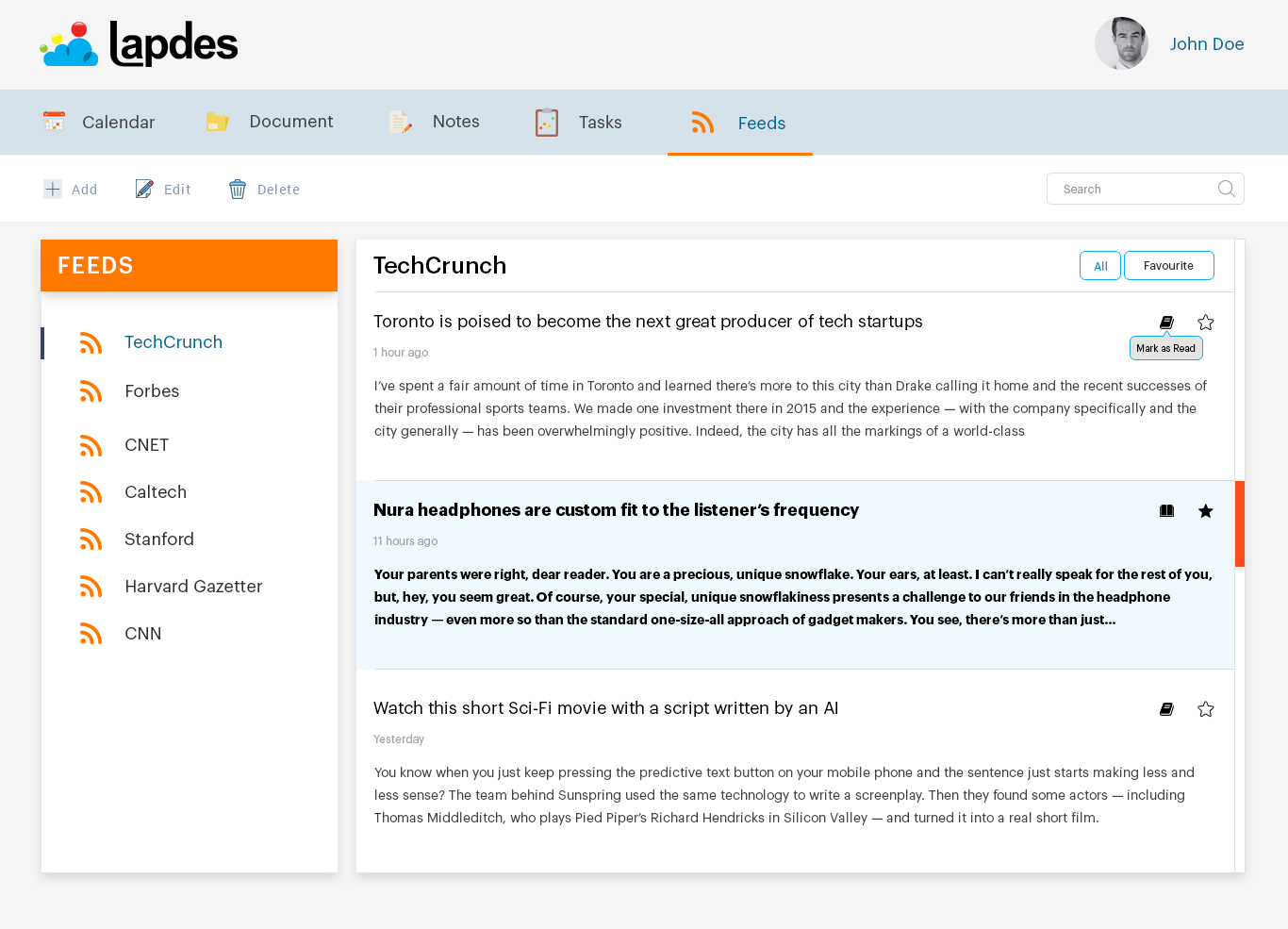The height and width of the screenshot is (929, 1288).
Task: Click the orange scrollbar thumb
Action: (1240, 523)
